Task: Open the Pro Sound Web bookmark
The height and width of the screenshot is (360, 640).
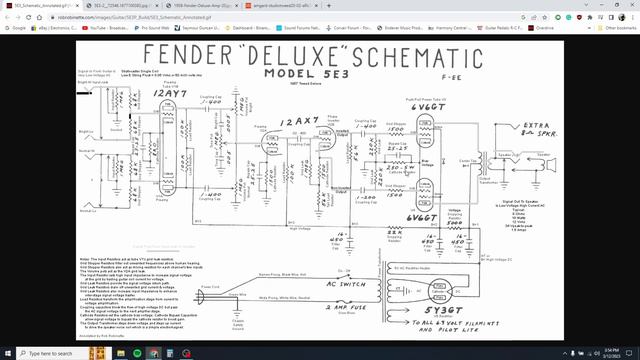Action: (x=151, y=28)
